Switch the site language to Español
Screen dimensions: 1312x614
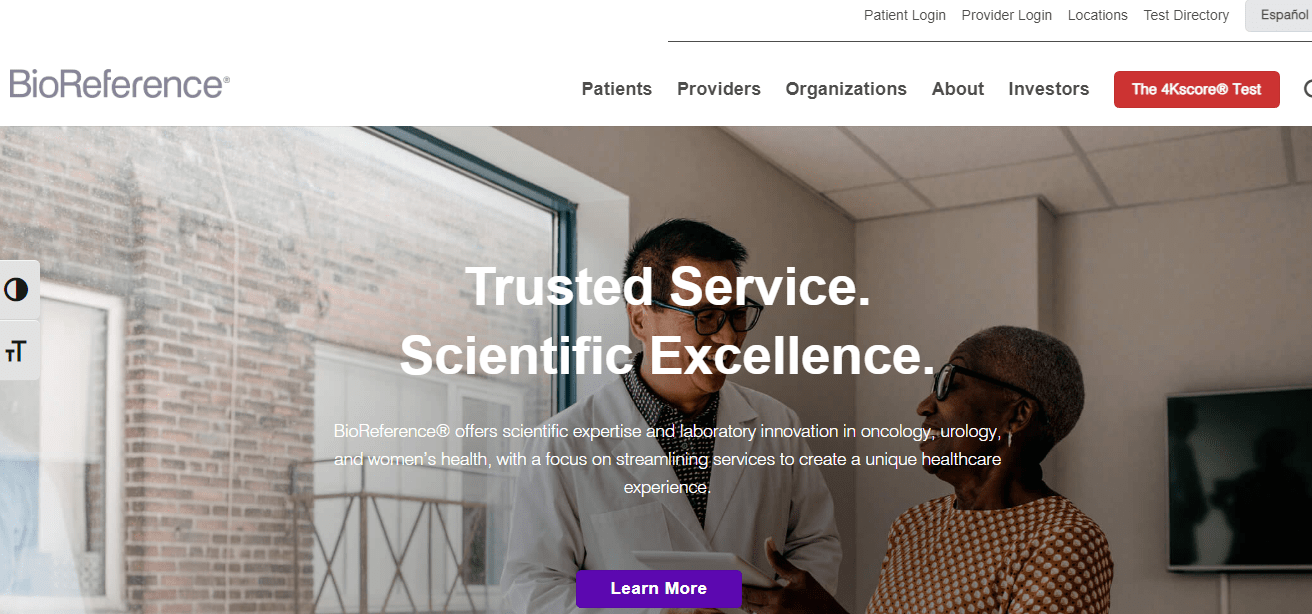[x=1283, y=14]
